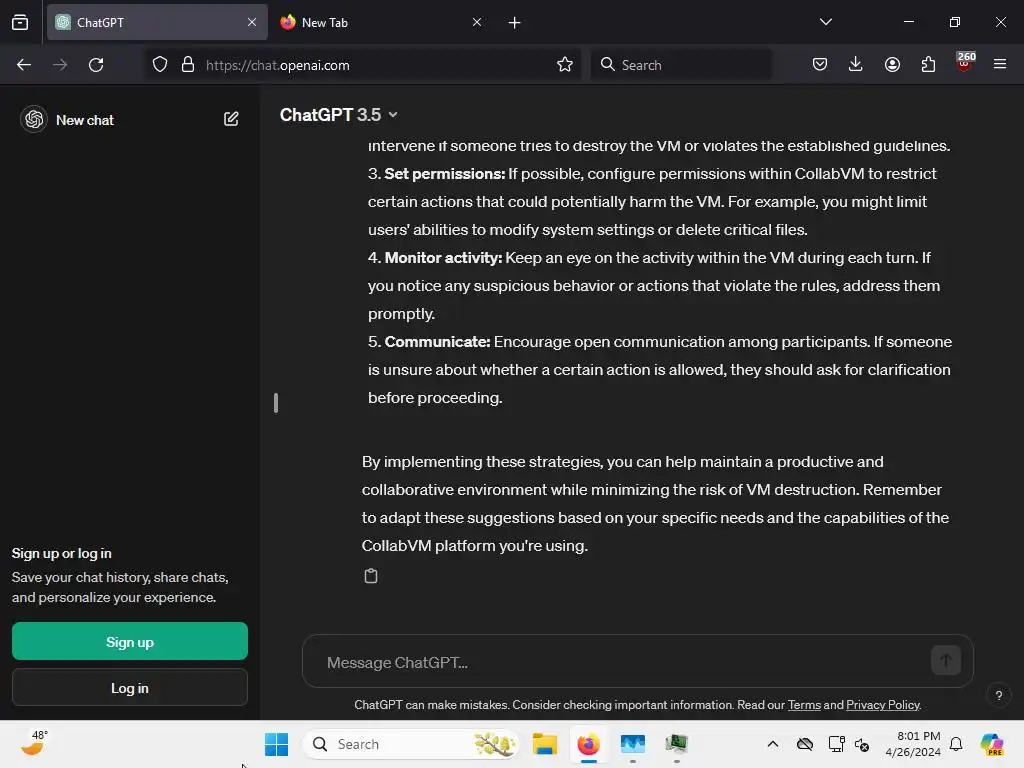Click the 'Set permissions:' heading text
1024x768 pixels.
(445, 174)
